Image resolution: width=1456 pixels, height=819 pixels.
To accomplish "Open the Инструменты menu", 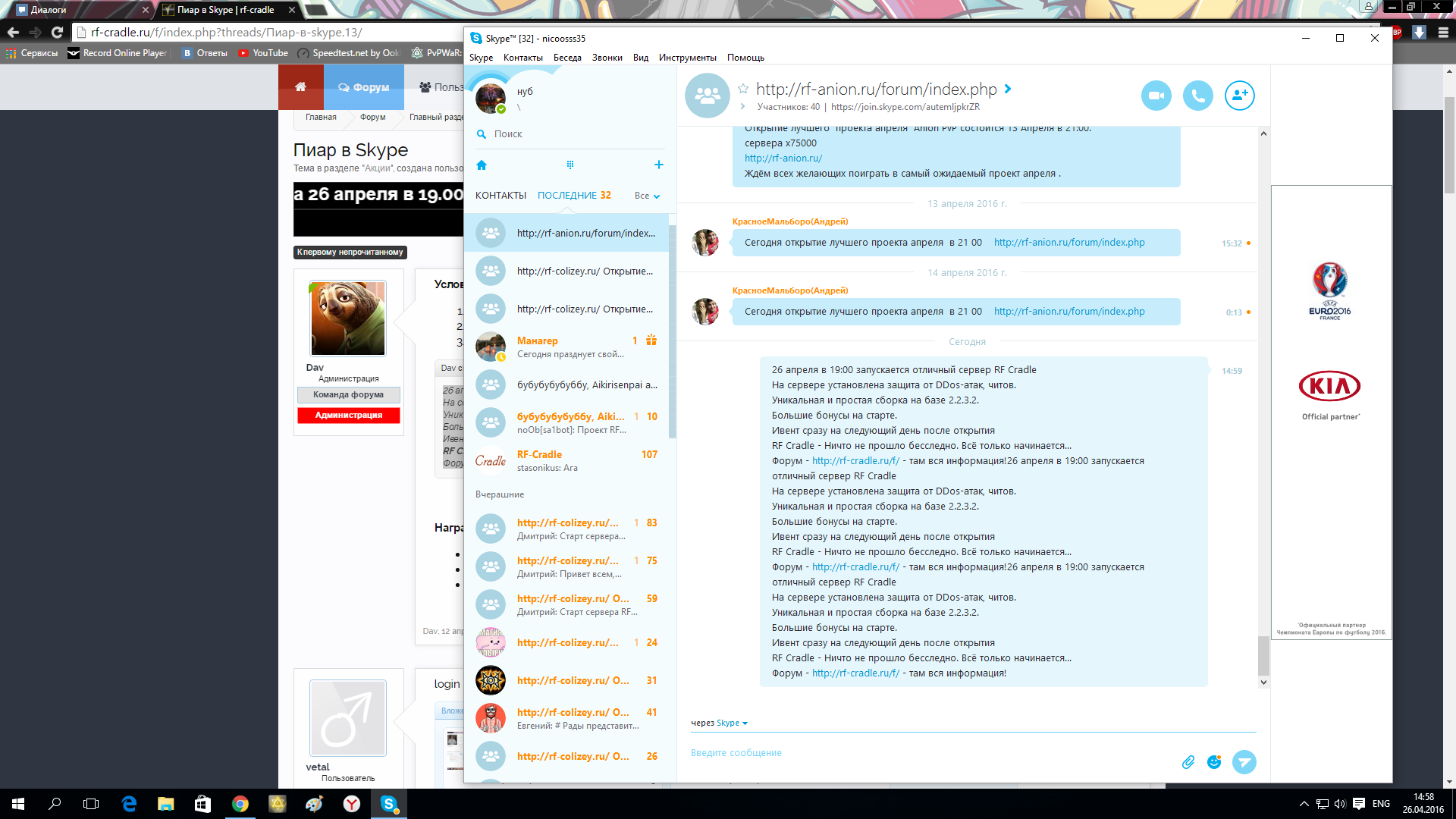I will (x=687, y=58).
